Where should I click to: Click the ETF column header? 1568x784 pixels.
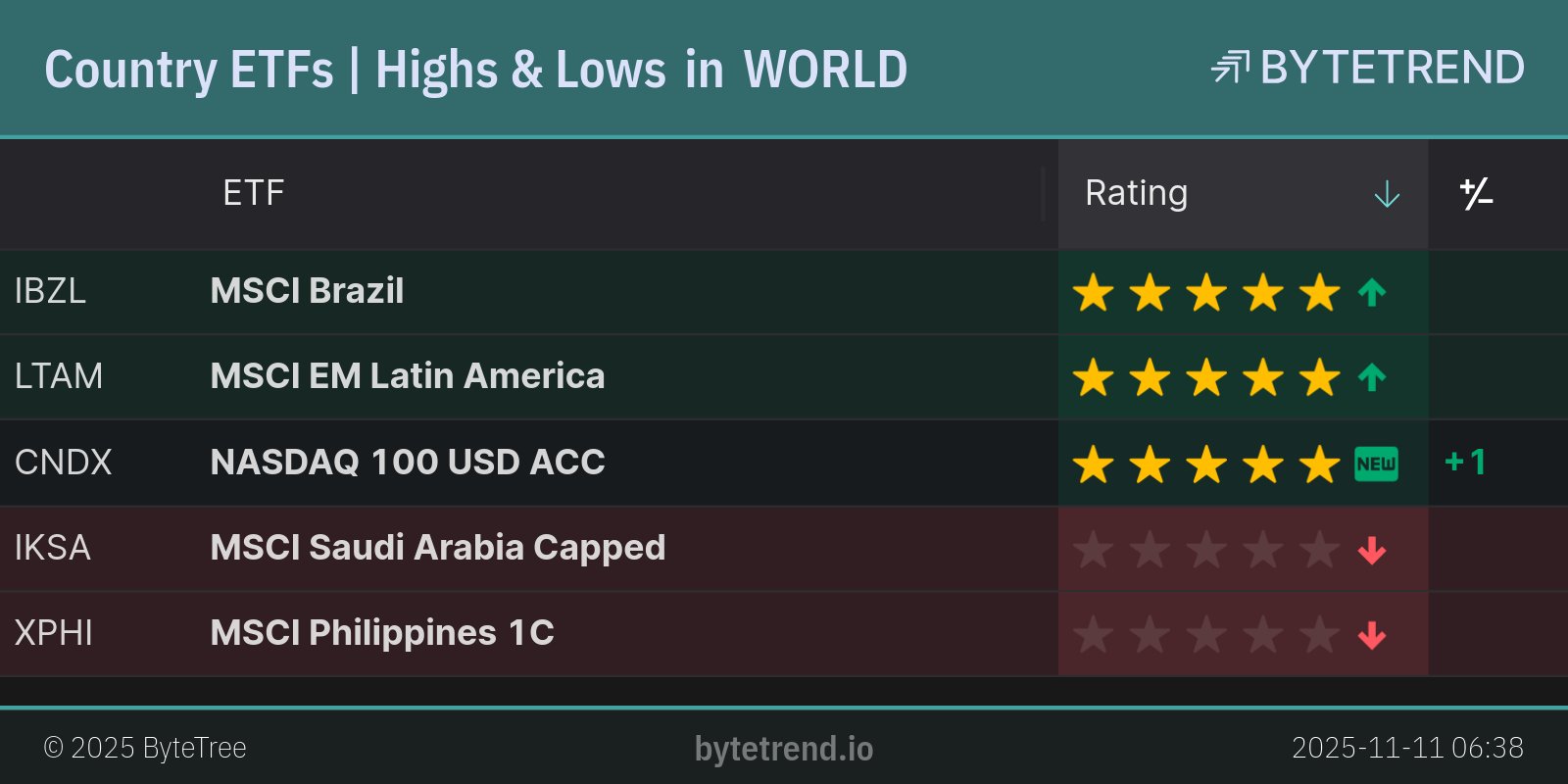click(253, 193)
